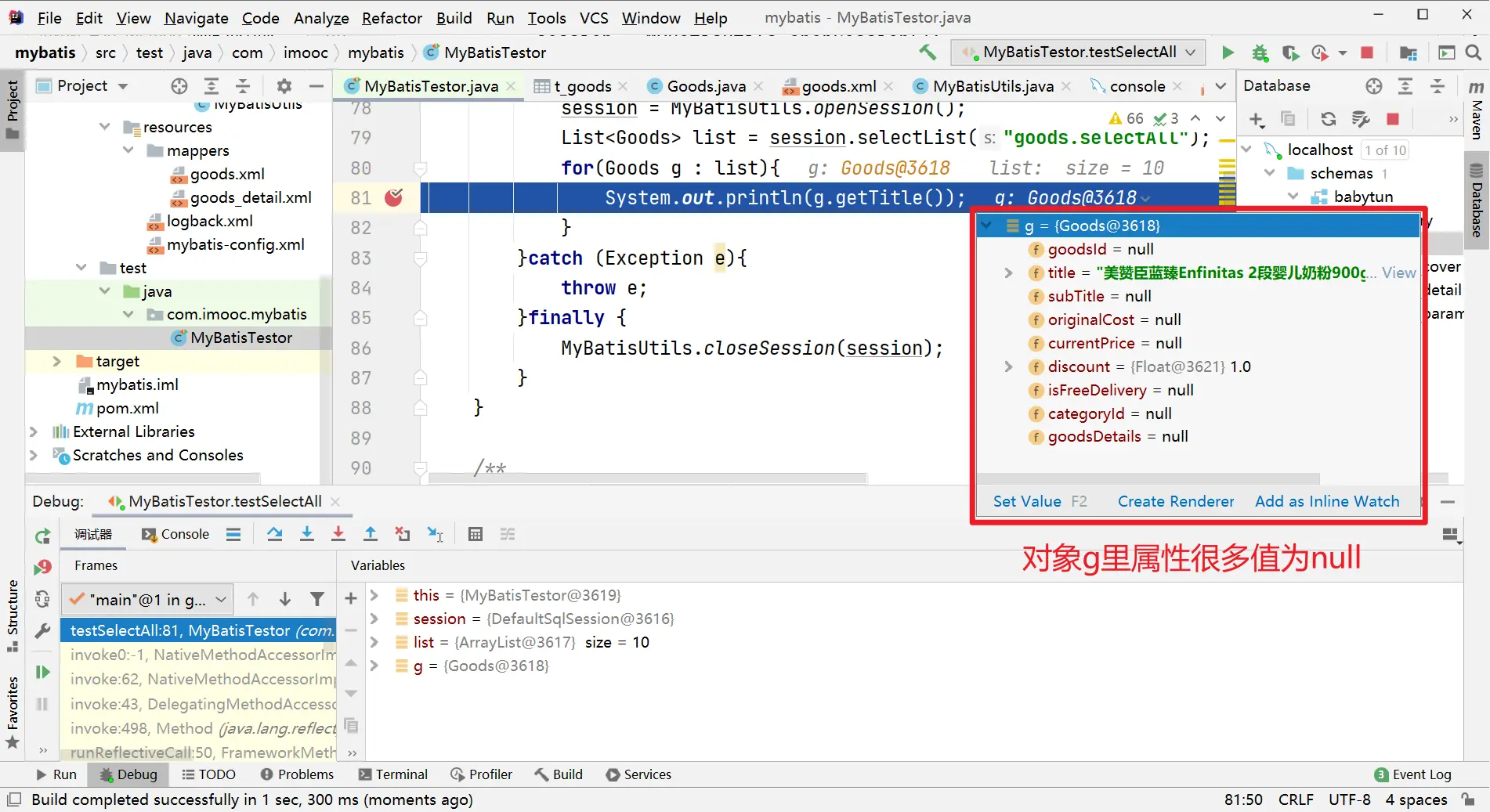Refresh the Database panel

[x=1328, y=119]
